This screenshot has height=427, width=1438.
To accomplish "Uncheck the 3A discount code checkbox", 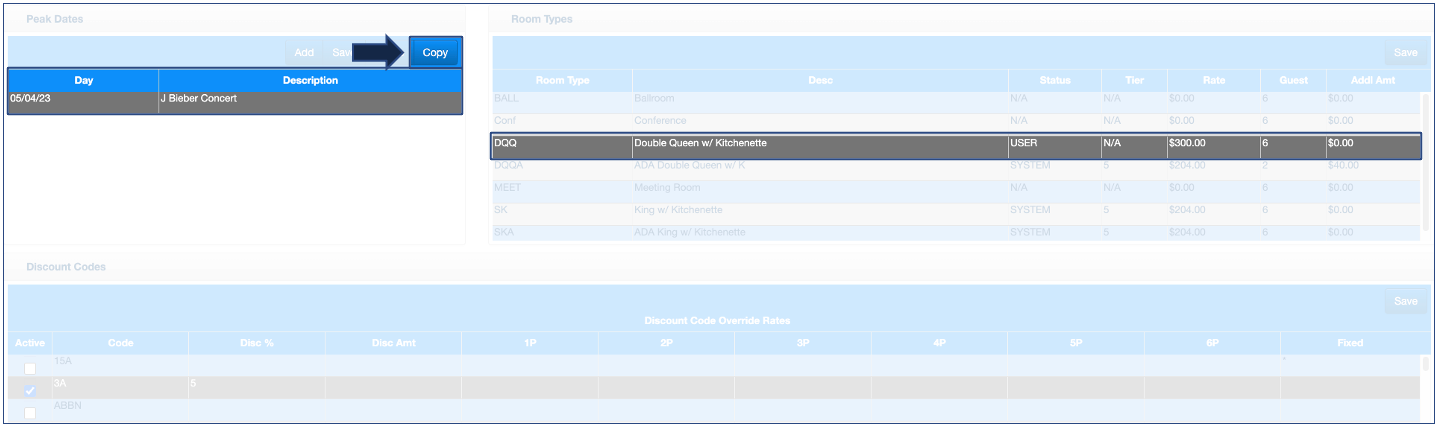I will [x=29, y=390].
